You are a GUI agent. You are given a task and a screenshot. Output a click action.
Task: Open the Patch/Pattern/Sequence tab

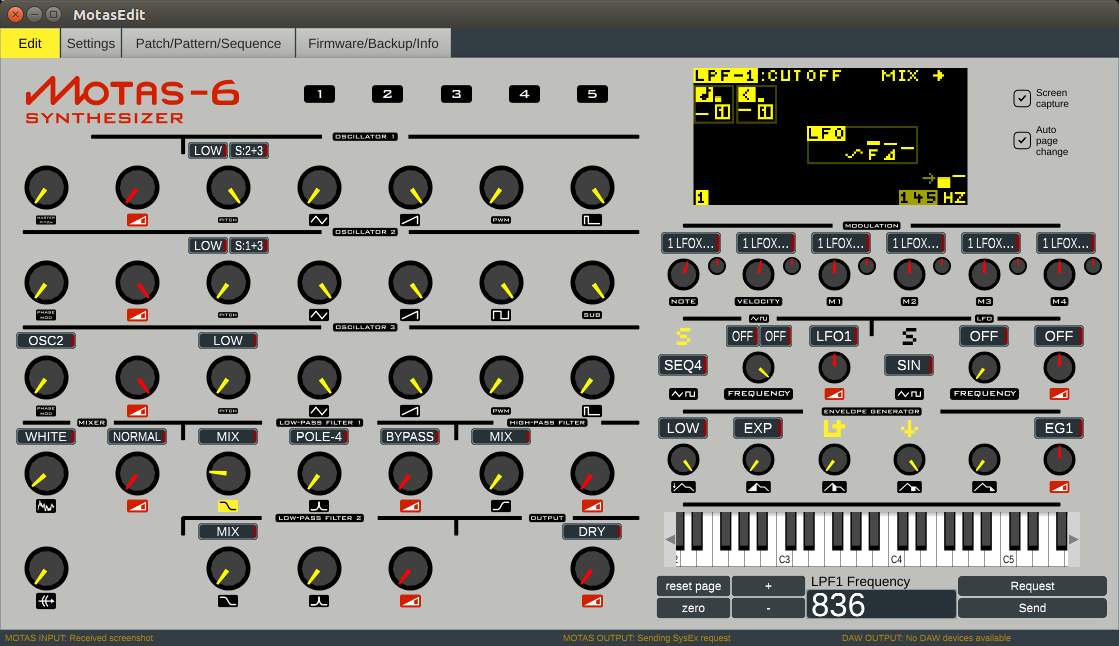point(208,44)
